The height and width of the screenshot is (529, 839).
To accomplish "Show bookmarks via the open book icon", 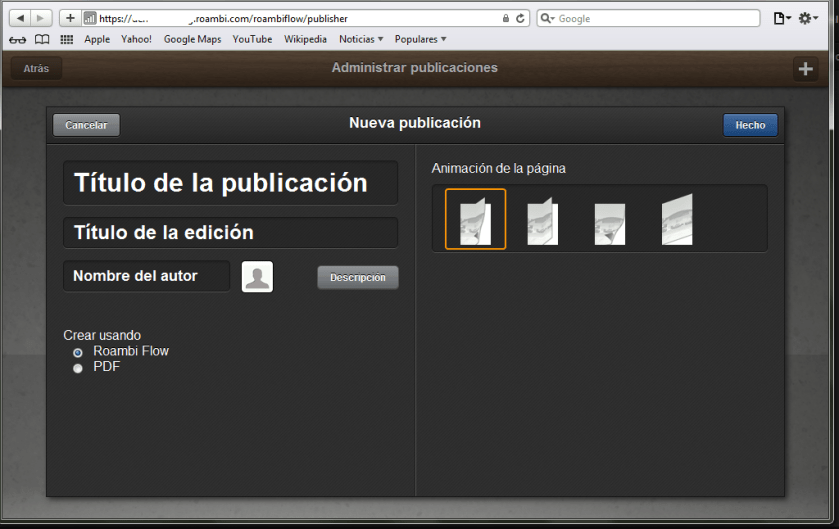I will (42, 40).
